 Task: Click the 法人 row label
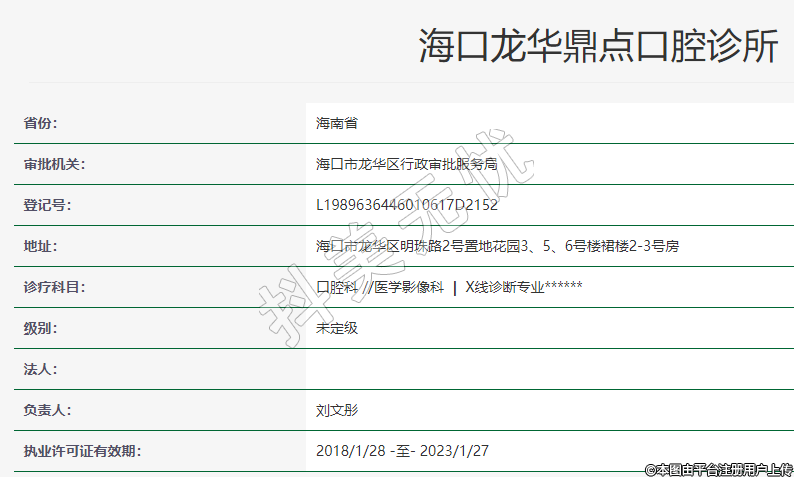tap(40, 369)
